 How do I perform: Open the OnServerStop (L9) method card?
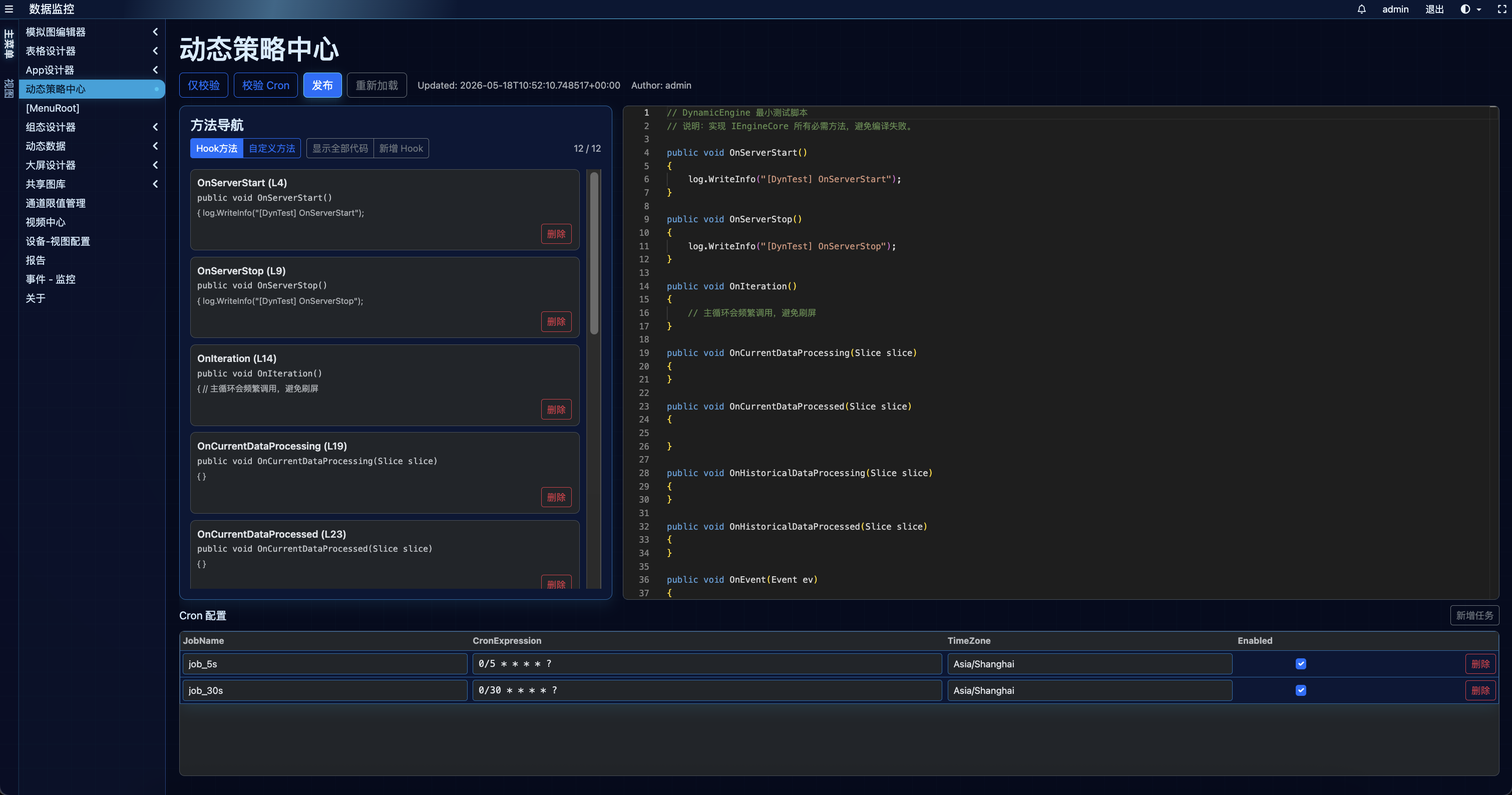coord(385,297)
